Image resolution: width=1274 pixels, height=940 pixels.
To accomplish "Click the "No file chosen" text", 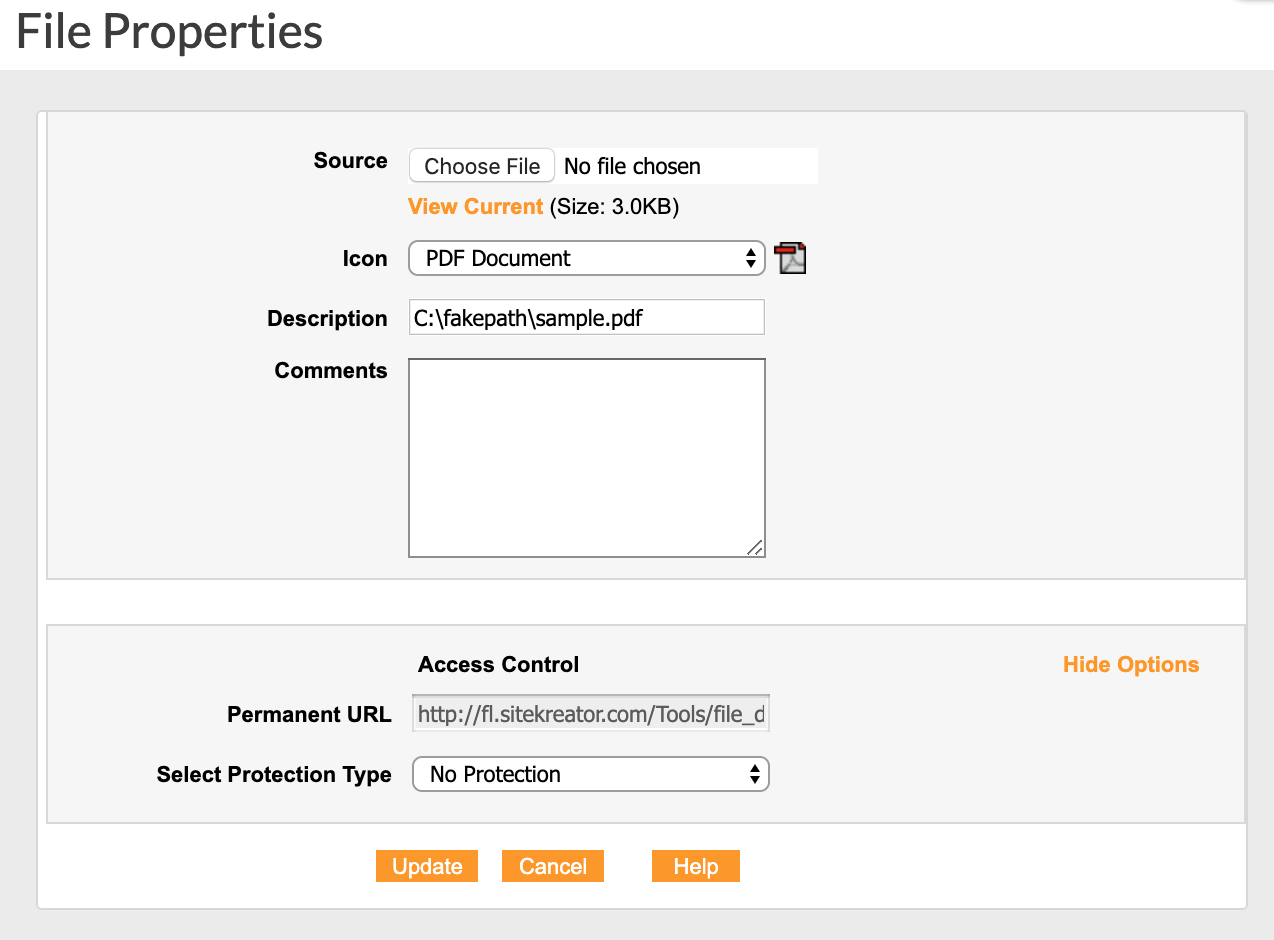I will click(x=632, y=166).
